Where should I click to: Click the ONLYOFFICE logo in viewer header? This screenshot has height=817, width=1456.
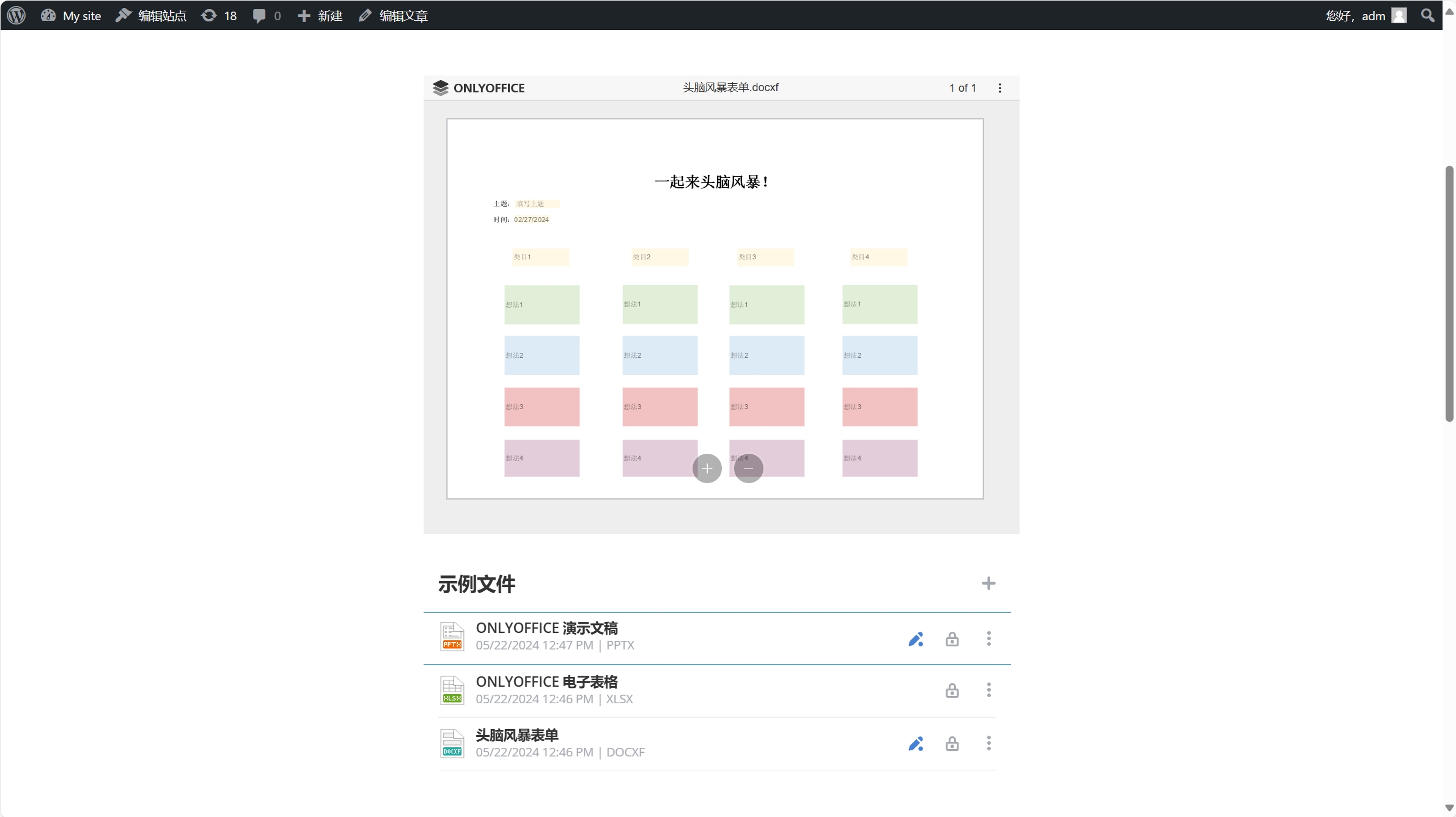479,88
